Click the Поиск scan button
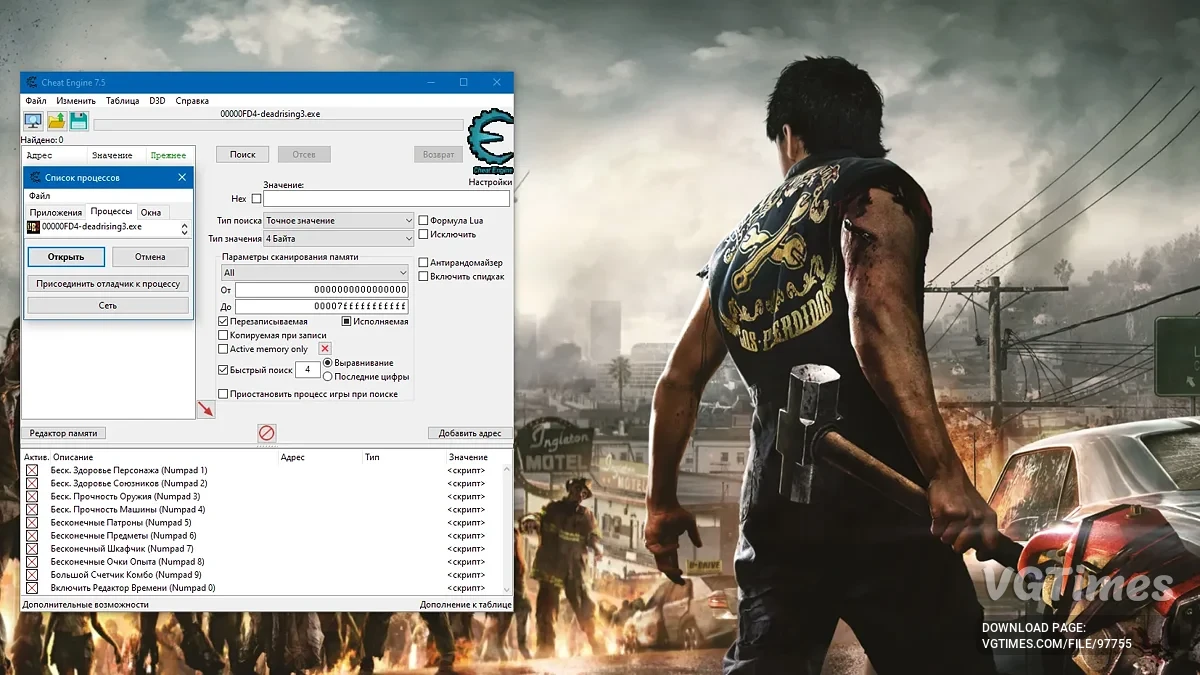 point(243,154)
